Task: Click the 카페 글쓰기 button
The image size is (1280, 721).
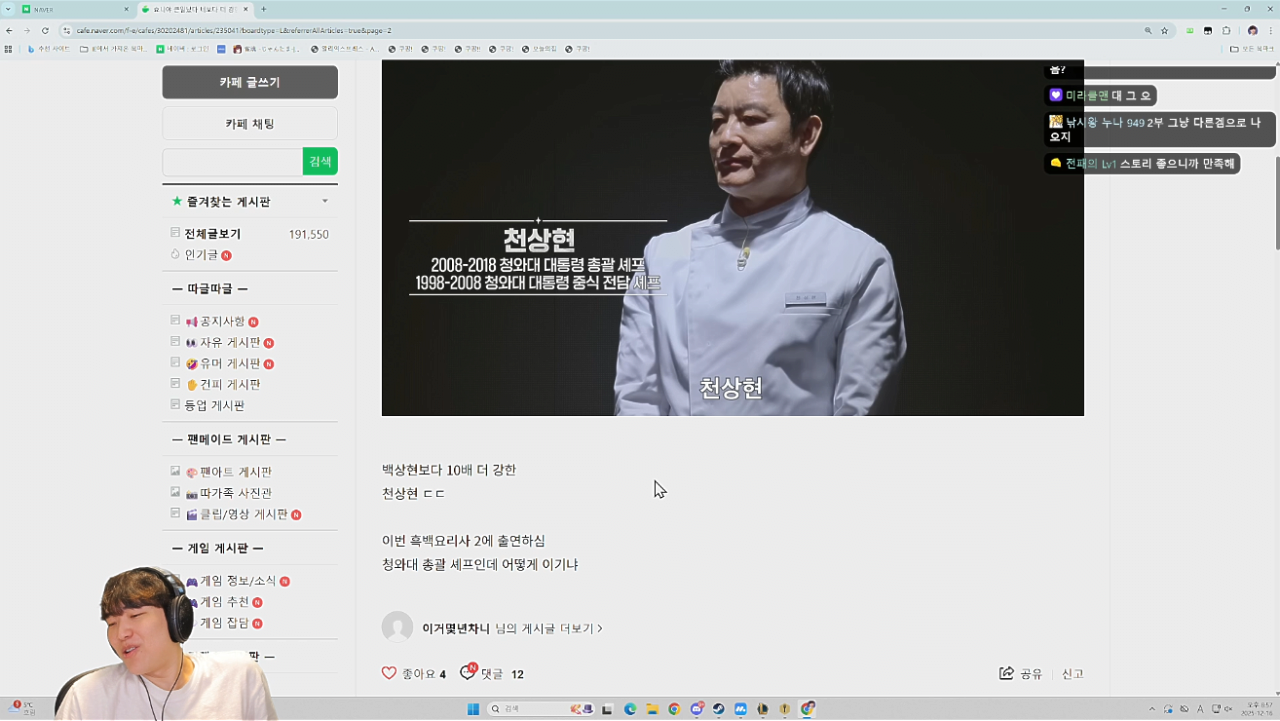Action: (x=250, y=82)
